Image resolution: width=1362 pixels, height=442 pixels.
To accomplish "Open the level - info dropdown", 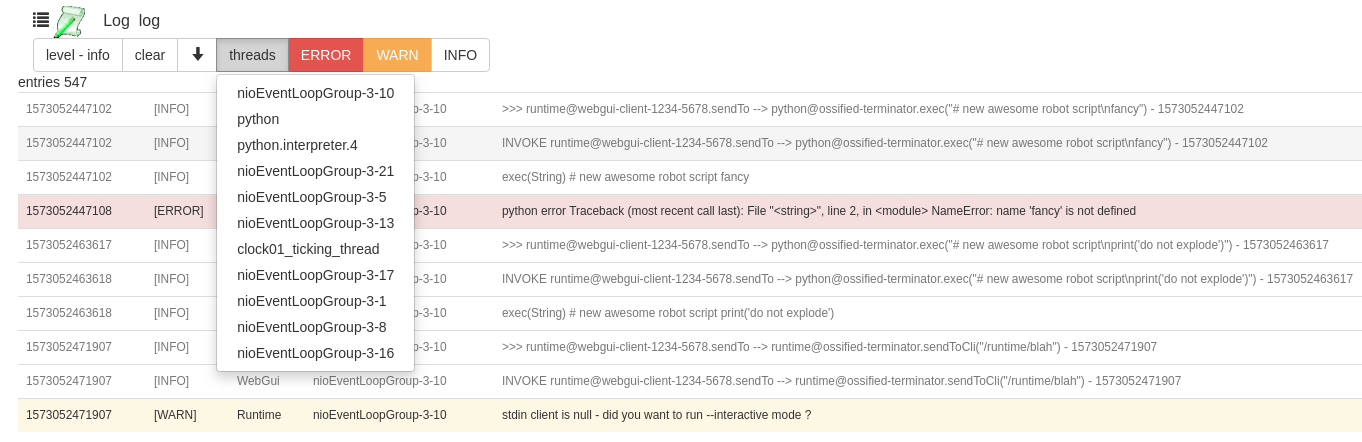I will click(x=78, y=55).
